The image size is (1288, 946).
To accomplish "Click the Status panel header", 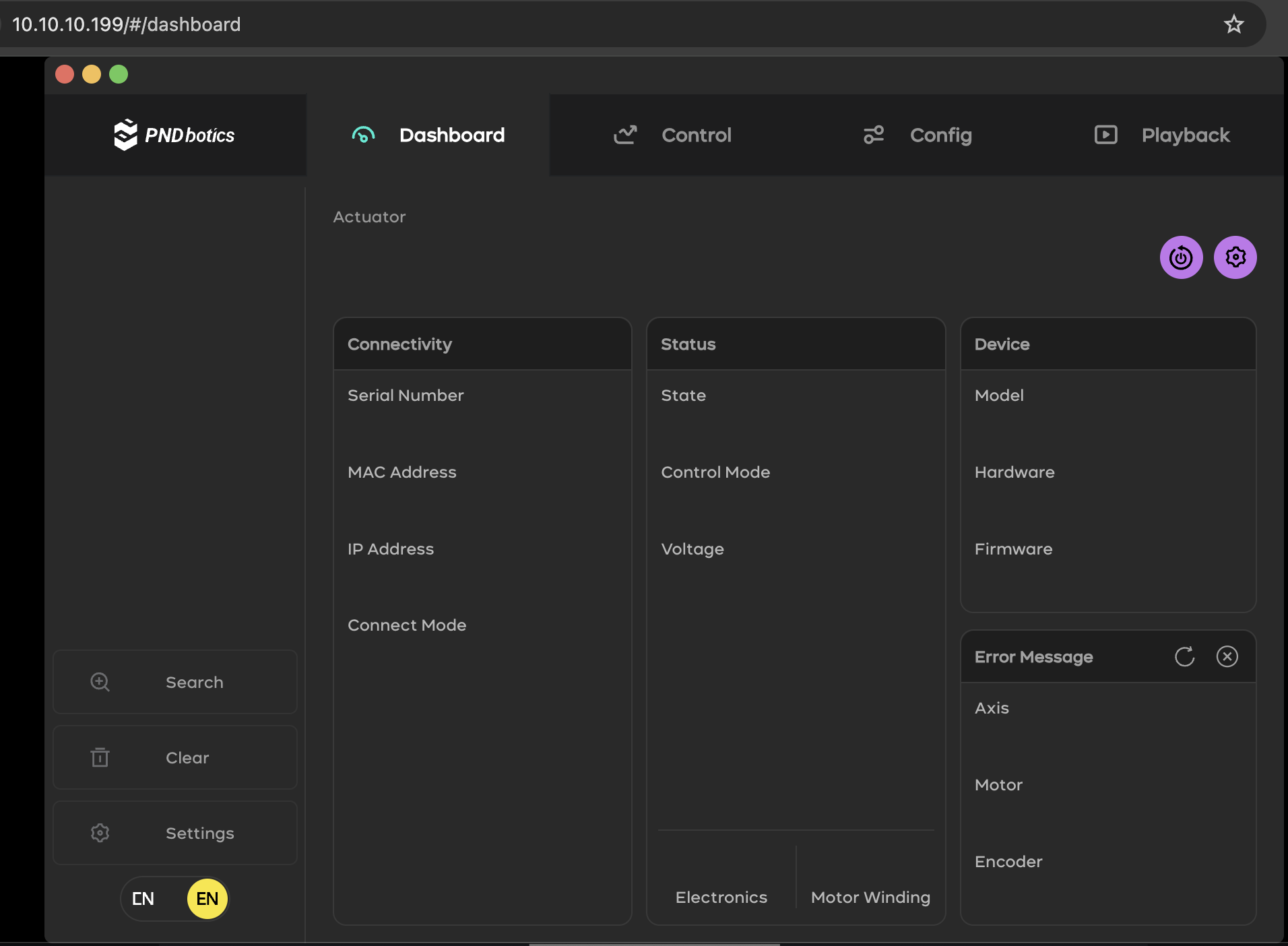I will [x=796, y=344].
